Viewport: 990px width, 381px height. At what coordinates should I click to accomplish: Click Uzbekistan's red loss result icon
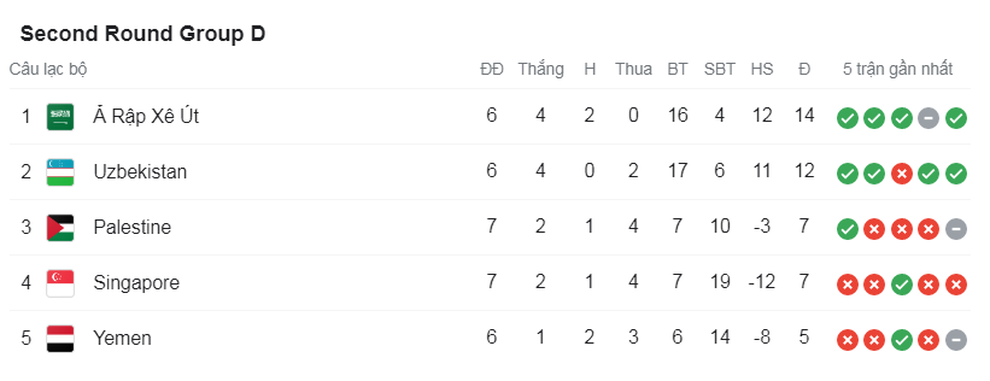[x=901, y=174]
